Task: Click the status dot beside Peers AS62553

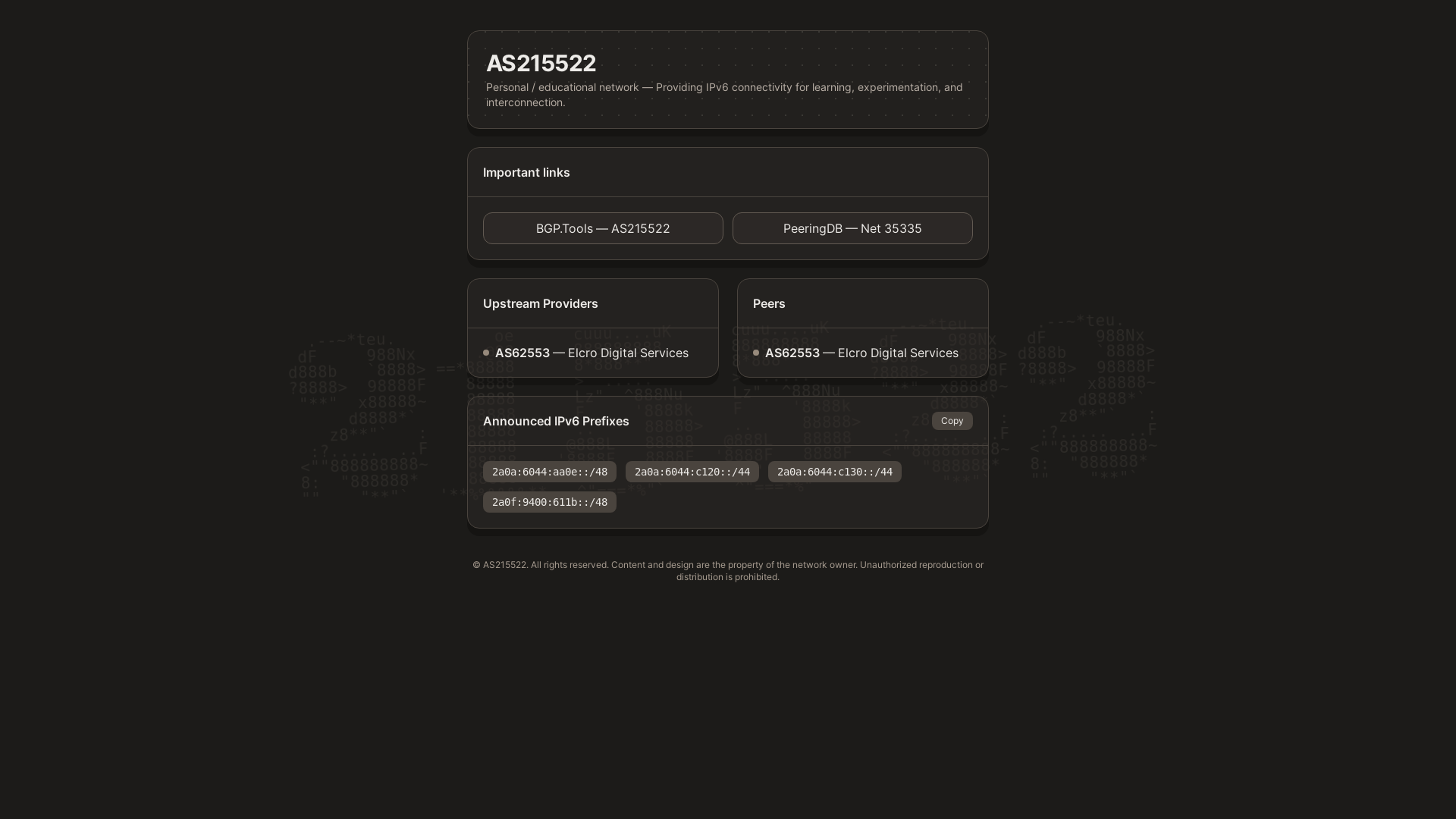Action: (756, 353)
